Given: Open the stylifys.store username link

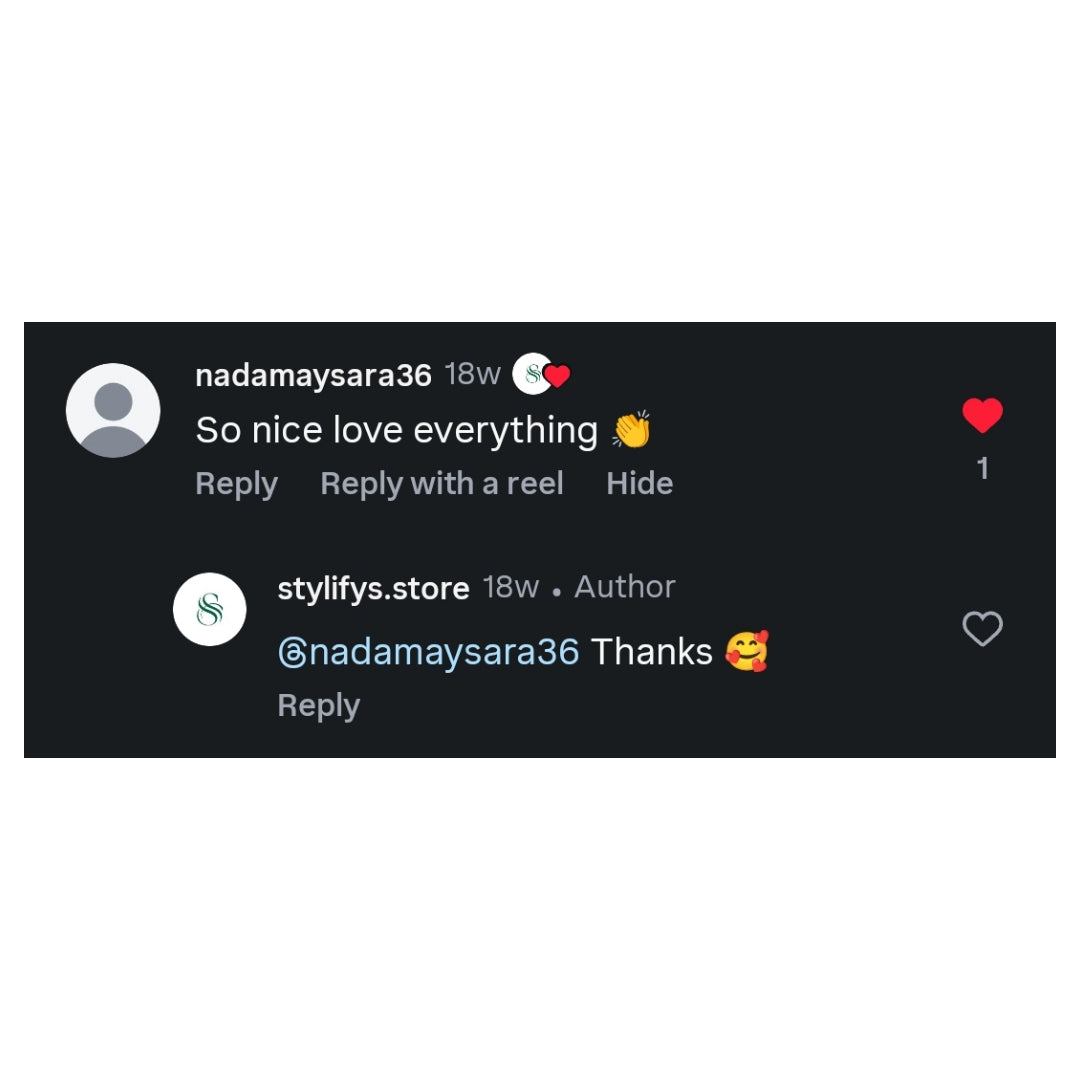Looking at the screenshot, I should pyautogui.click(x=373, y=589).
